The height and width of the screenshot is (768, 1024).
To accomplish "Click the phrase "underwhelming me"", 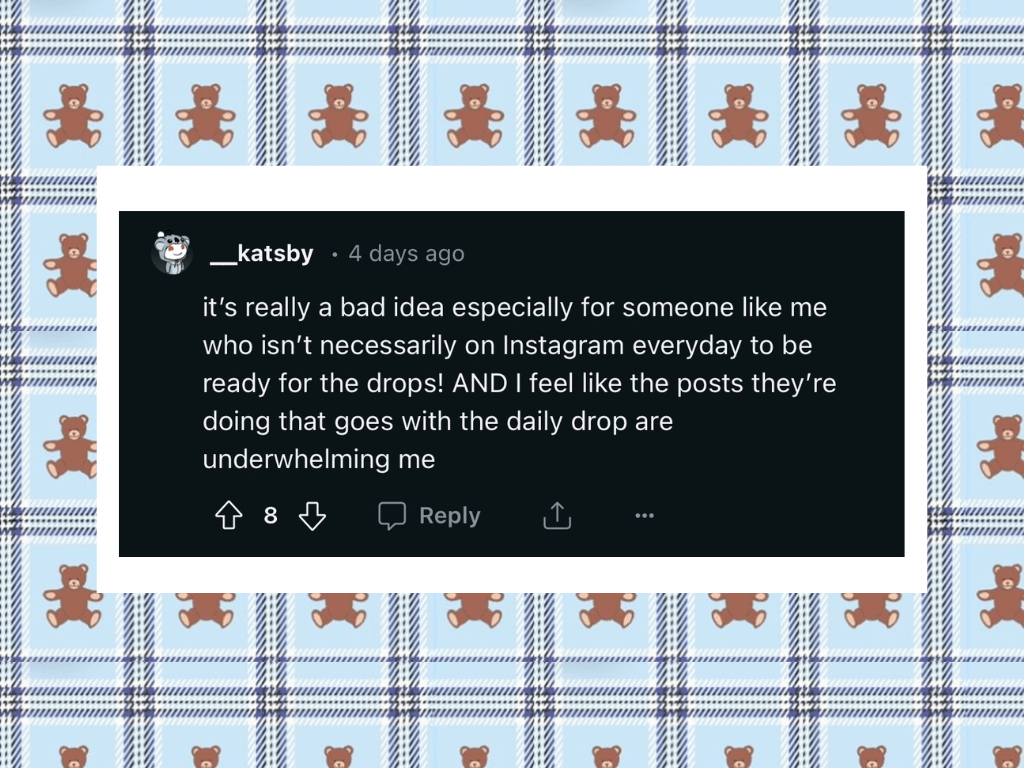I will (319, 460).
